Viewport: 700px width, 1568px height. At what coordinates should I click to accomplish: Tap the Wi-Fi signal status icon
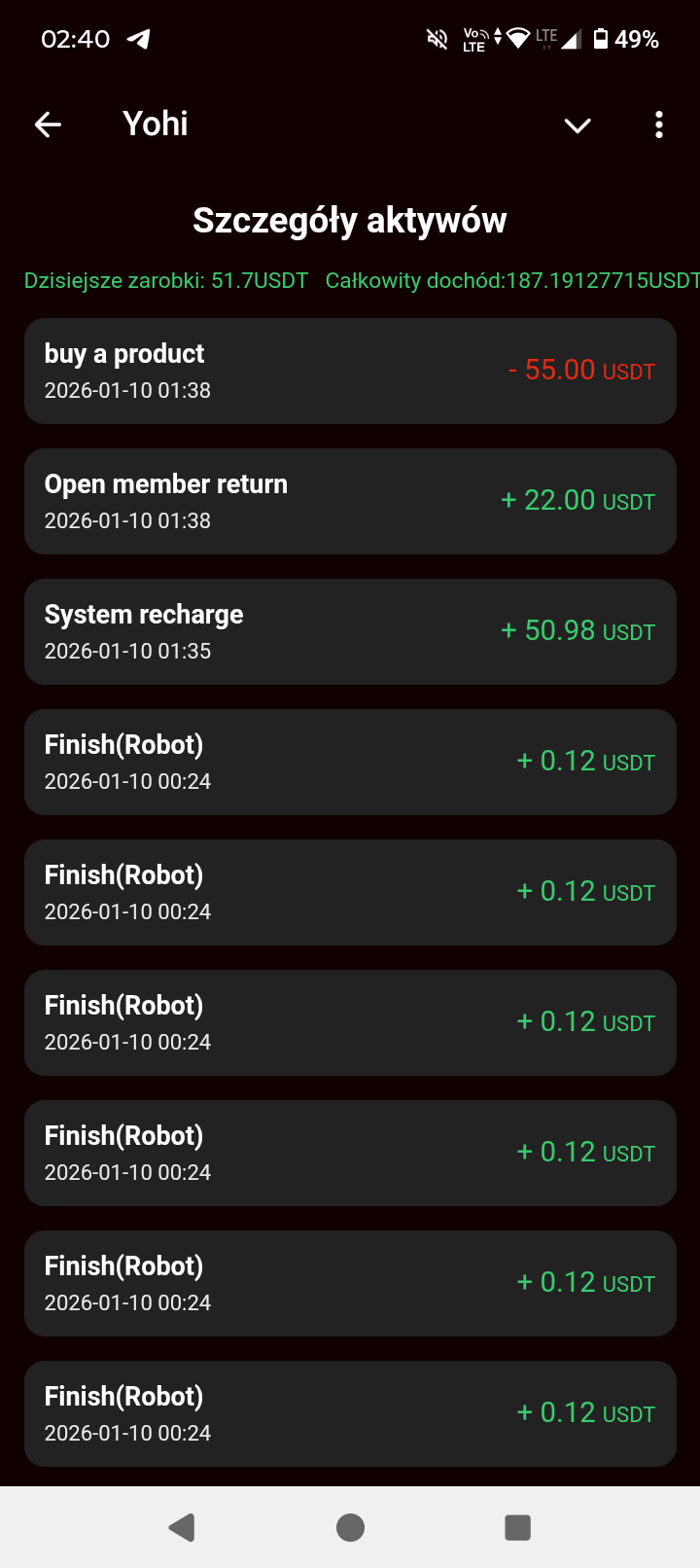(518, 39)
